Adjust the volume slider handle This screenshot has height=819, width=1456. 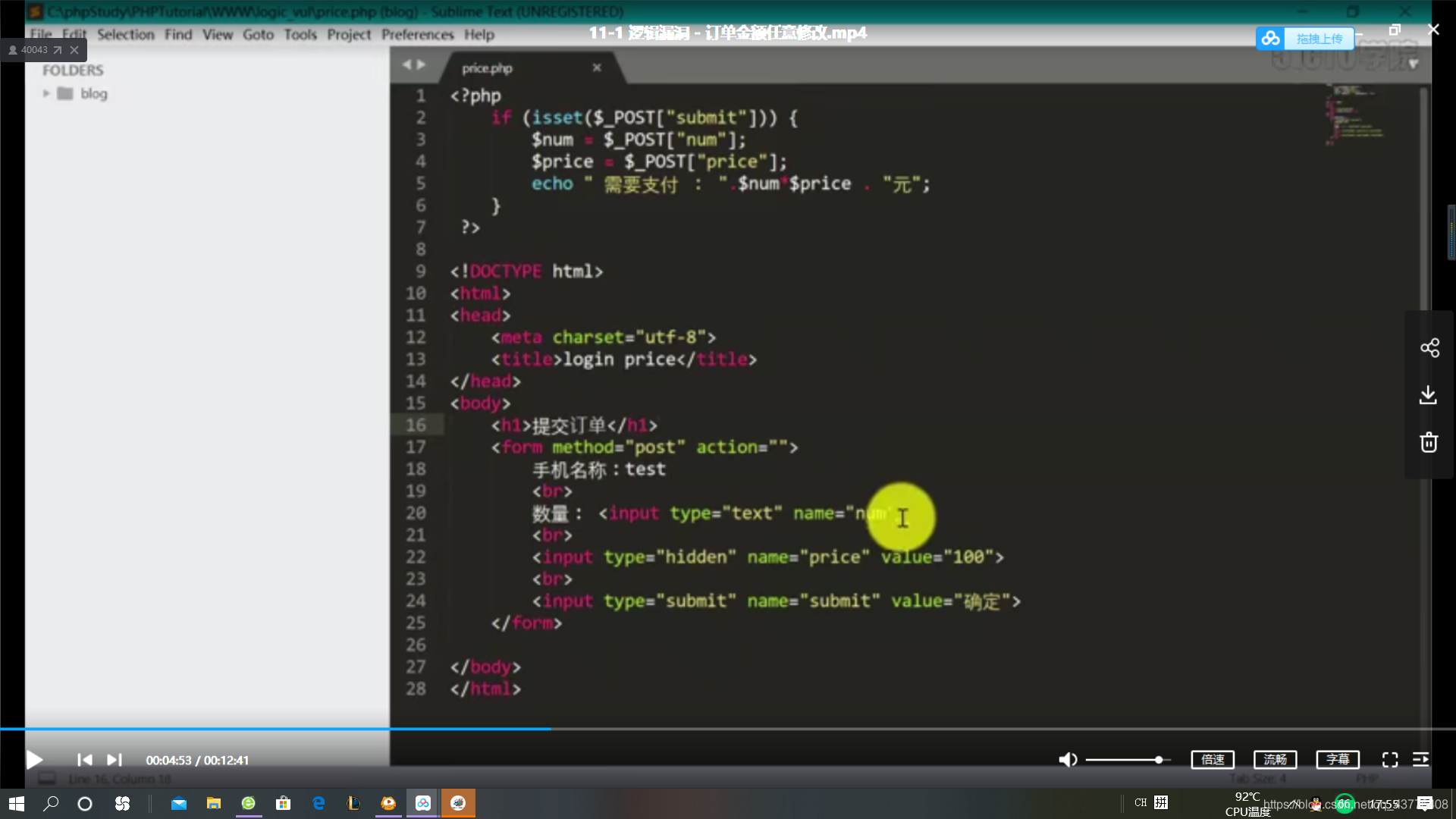pos(1159,759)
